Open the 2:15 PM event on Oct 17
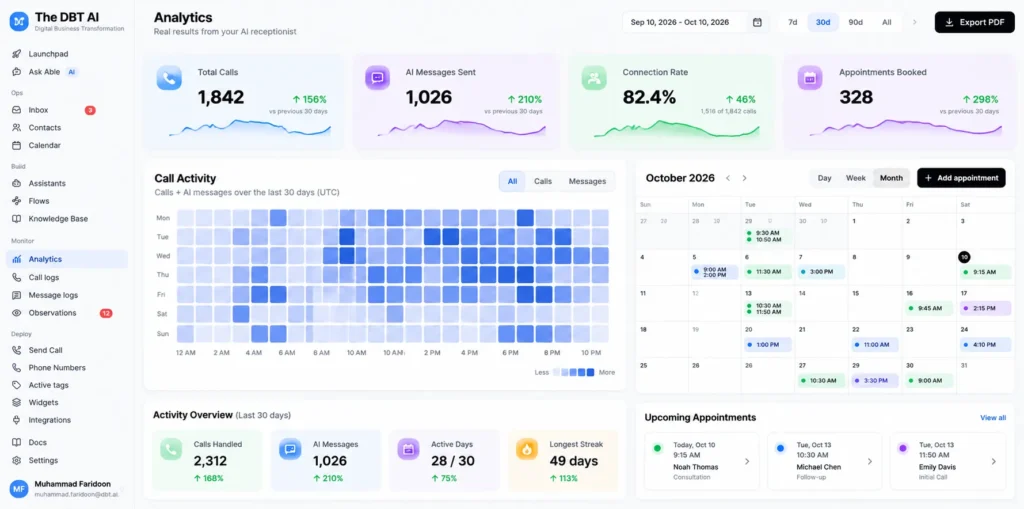Image resolution: width=1024 pixels, height=509 pixels. click(x=985, y=308)
